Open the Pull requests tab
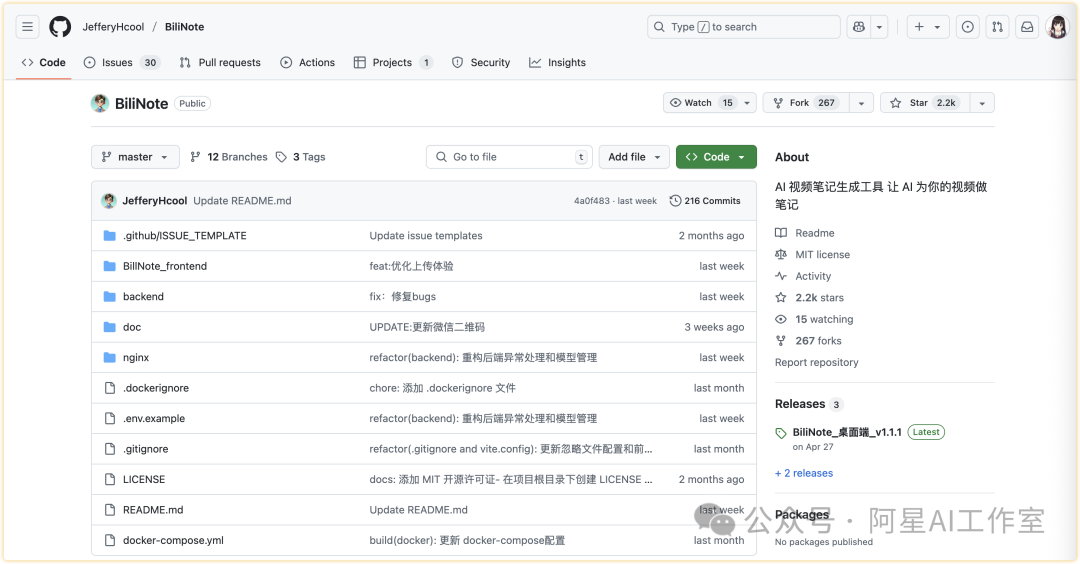1080x564 pixels. pyautogui.click(x=220, y=62)
